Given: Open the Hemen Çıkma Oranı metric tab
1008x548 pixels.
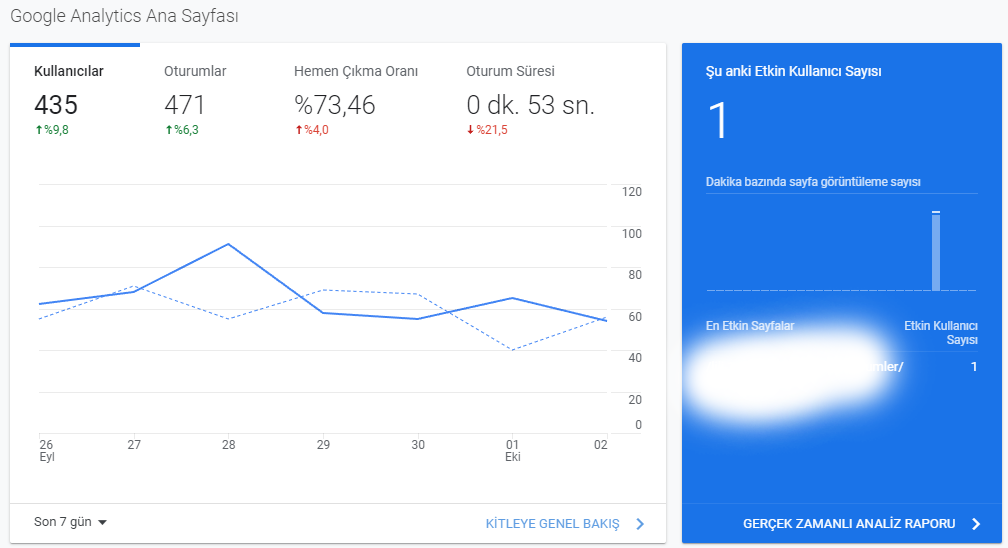Looking at the screenshot, I should tap(356, 98).
